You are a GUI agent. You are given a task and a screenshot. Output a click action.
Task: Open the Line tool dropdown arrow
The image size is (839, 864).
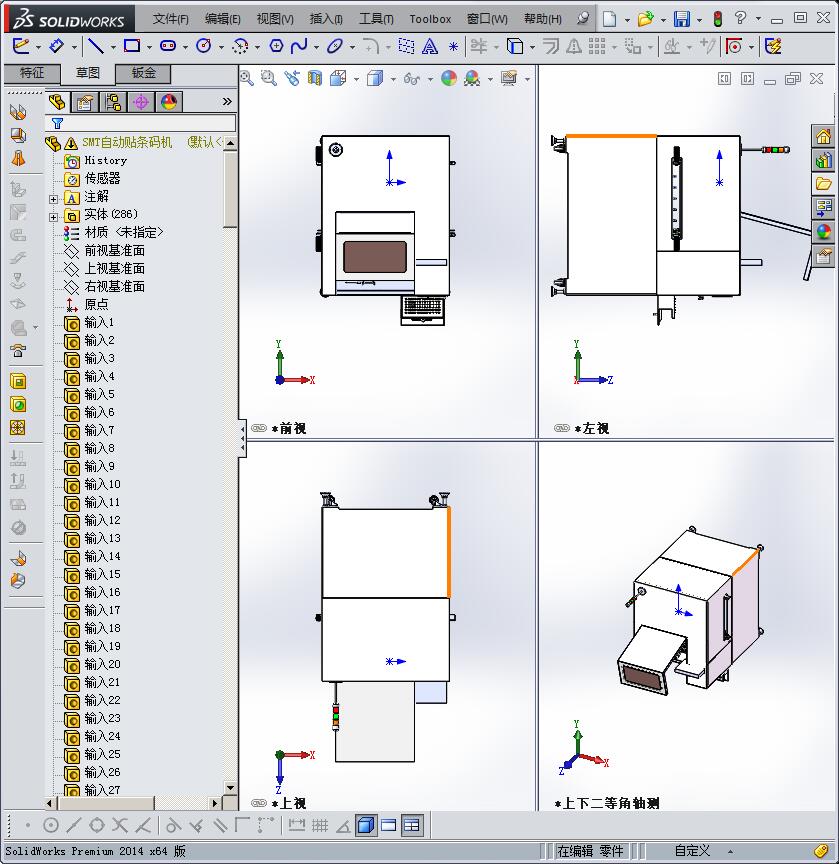112,48
